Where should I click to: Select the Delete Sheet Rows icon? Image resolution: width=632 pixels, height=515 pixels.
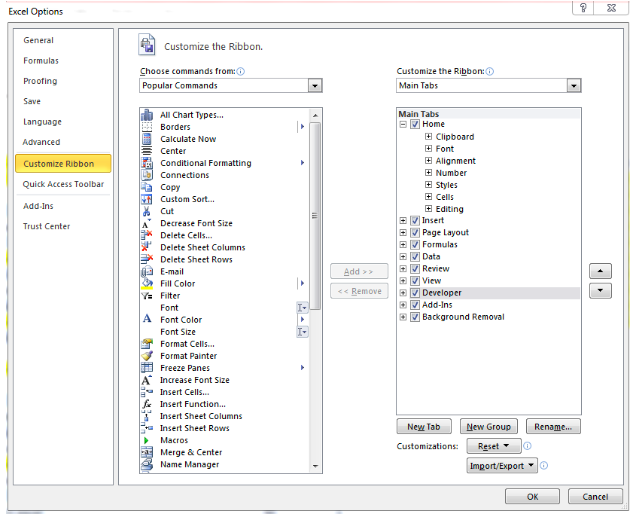147,260
